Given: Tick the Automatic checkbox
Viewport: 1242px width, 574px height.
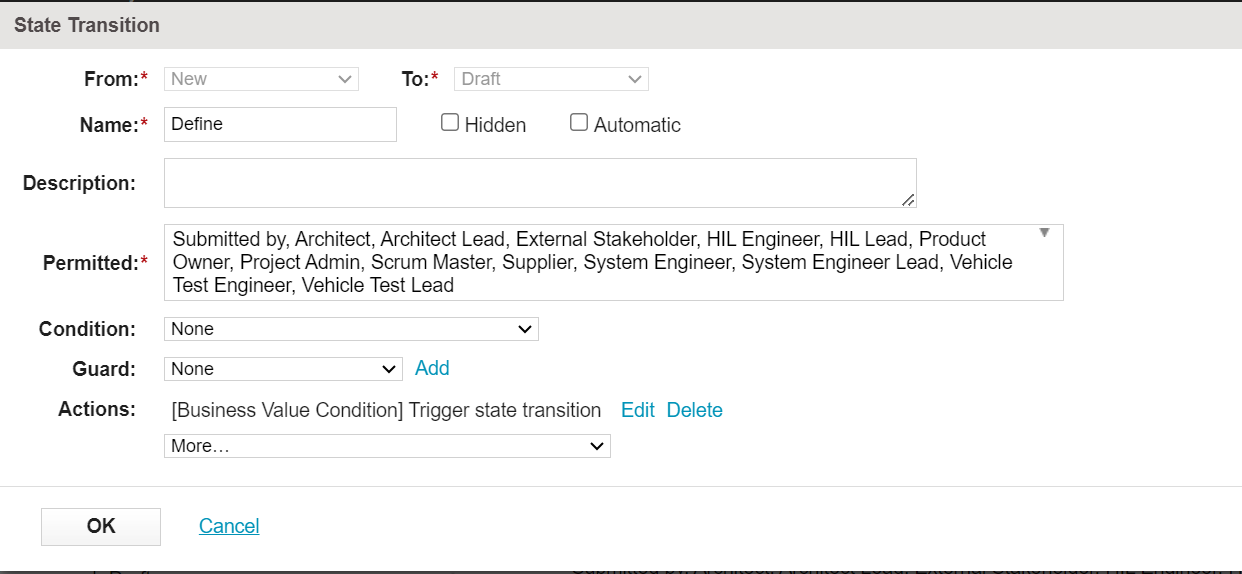Looking at the screenshot, I should (x=579, y=123).
